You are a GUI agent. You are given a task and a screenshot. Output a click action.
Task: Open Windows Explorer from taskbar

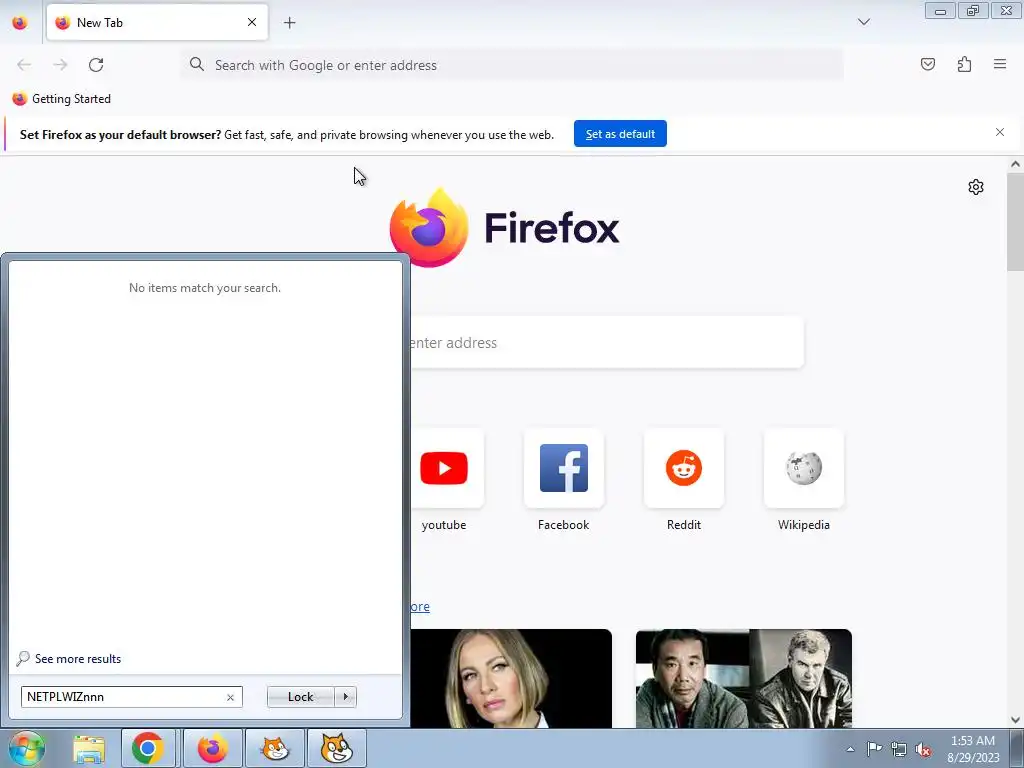click(x=89, y=748)
